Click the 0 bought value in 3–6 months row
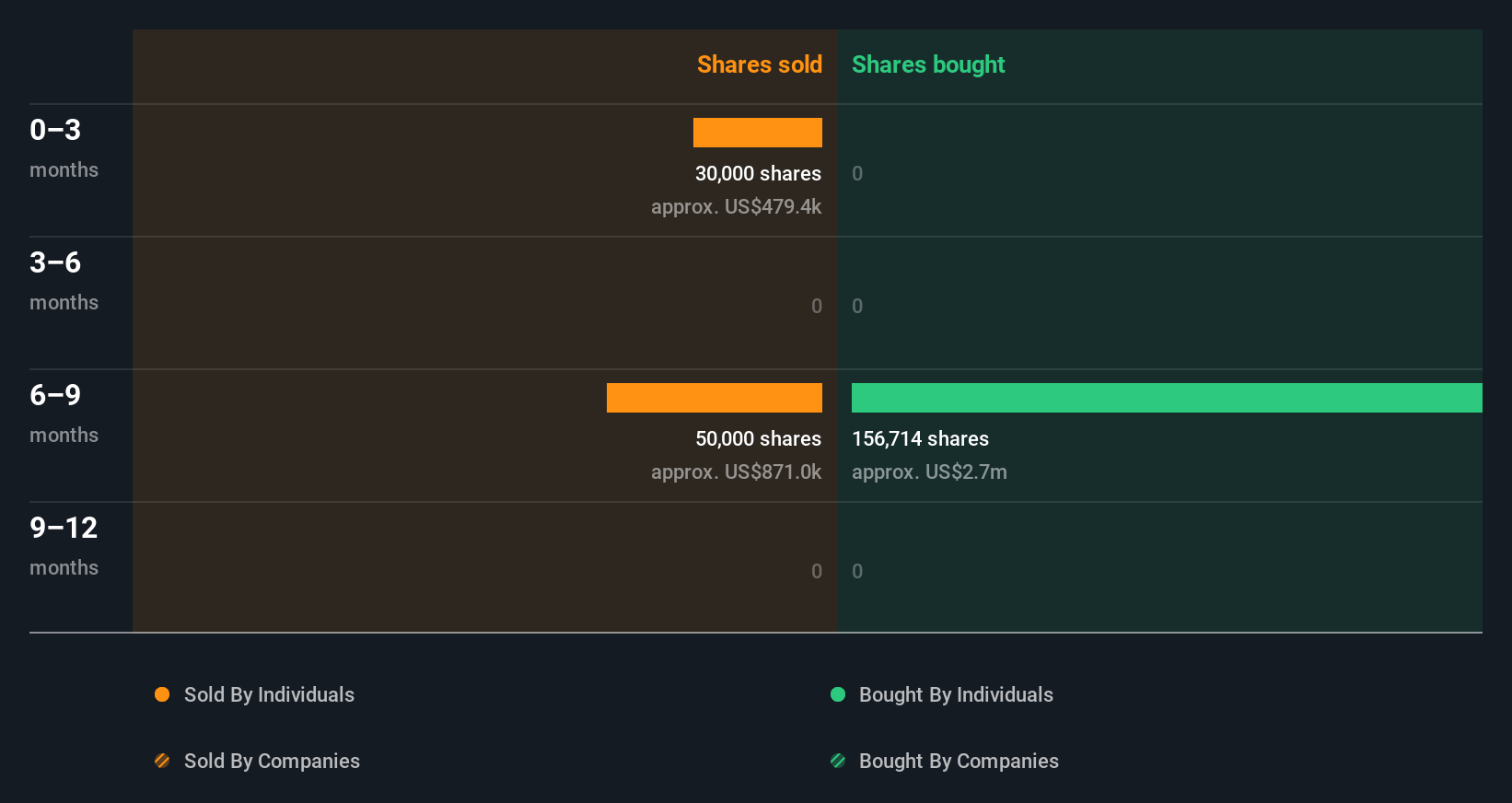1512x803 pixels. point(857,306)
